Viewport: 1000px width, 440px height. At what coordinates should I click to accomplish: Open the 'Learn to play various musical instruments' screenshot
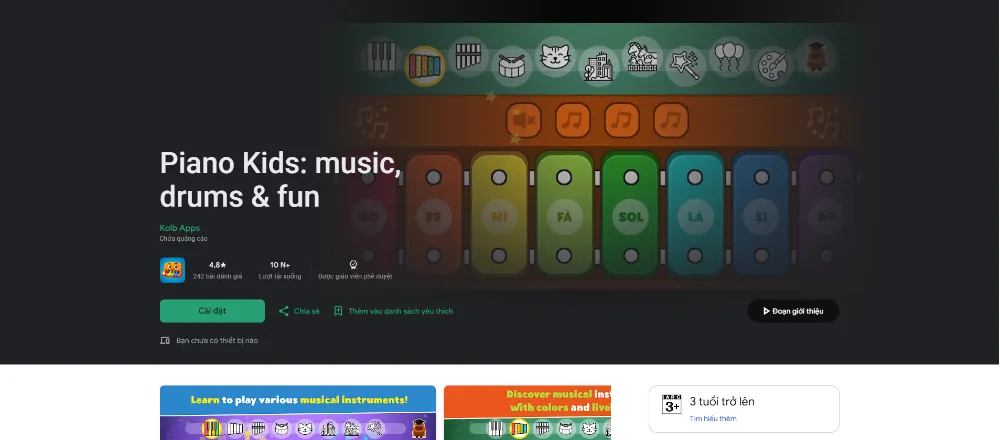click(x=298, y=413)
